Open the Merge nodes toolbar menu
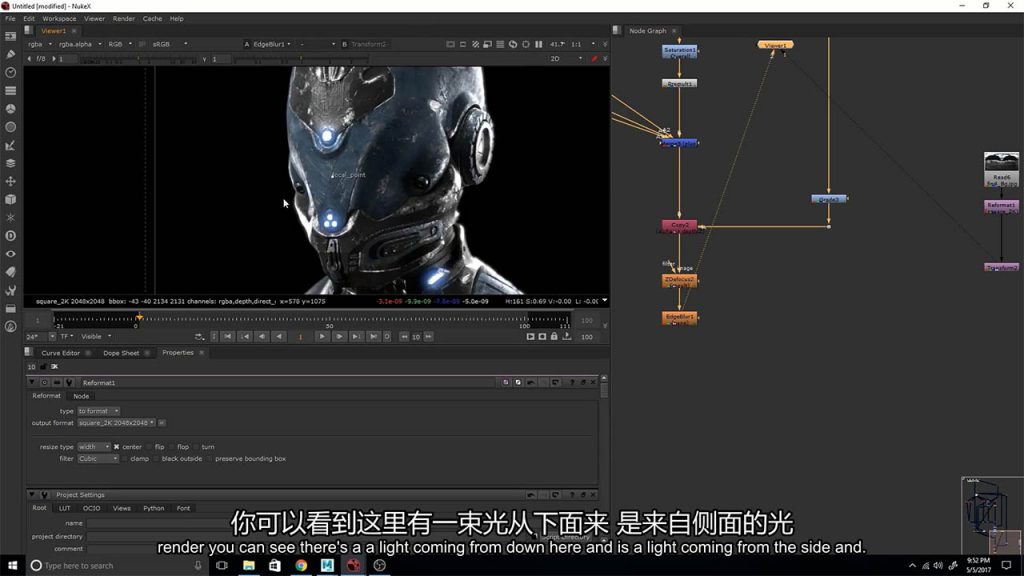The width and height of the screenshot is (1024, 576). [10, 163]
